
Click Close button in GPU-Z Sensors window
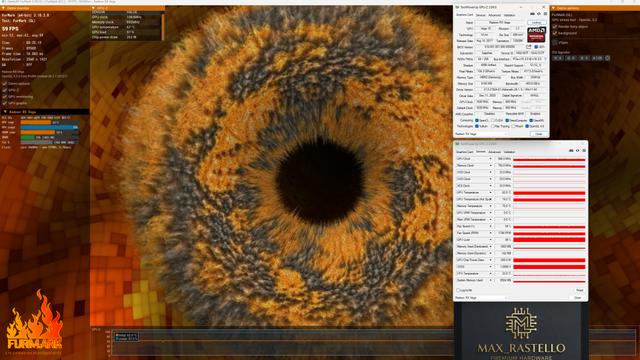click(x=578, y=298)
